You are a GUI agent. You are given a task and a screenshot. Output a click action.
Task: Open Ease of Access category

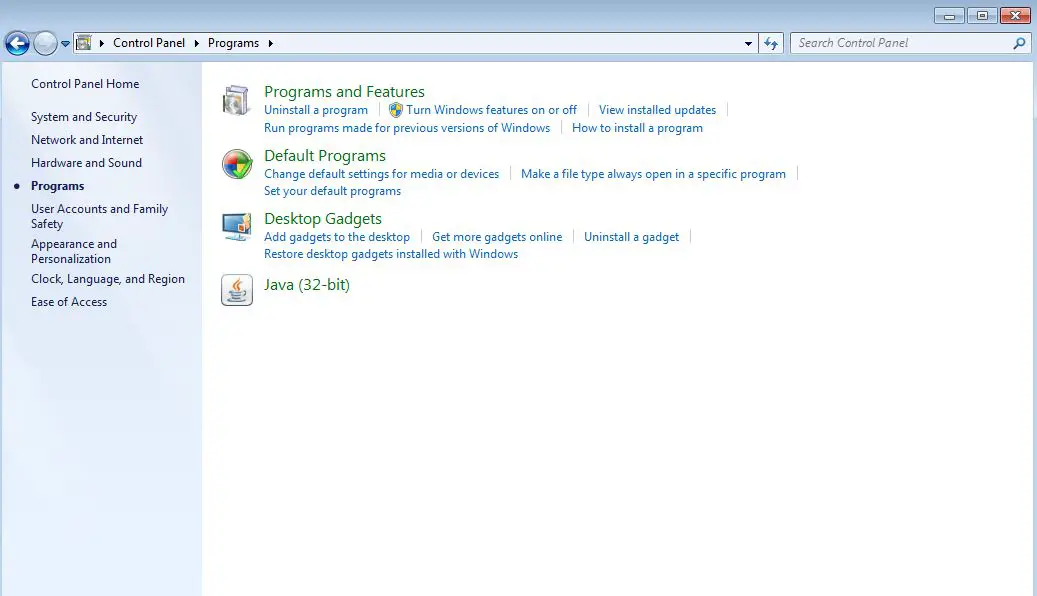pyautogui.click(x=69, y=302)
